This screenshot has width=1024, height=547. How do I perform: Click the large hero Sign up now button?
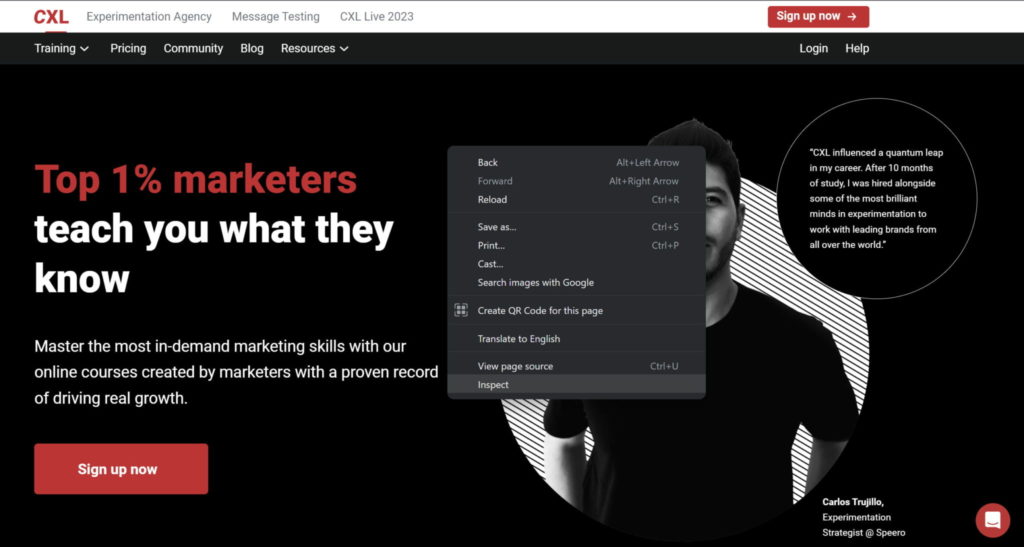point(121,469)
